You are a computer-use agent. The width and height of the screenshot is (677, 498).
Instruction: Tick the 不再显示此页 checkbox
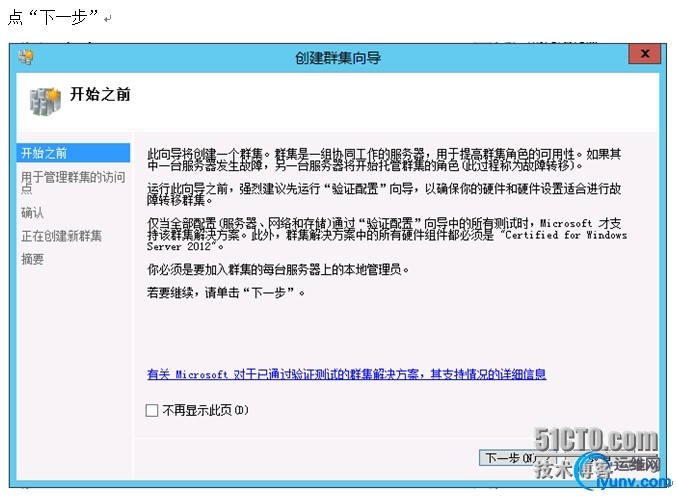point(152,410)
